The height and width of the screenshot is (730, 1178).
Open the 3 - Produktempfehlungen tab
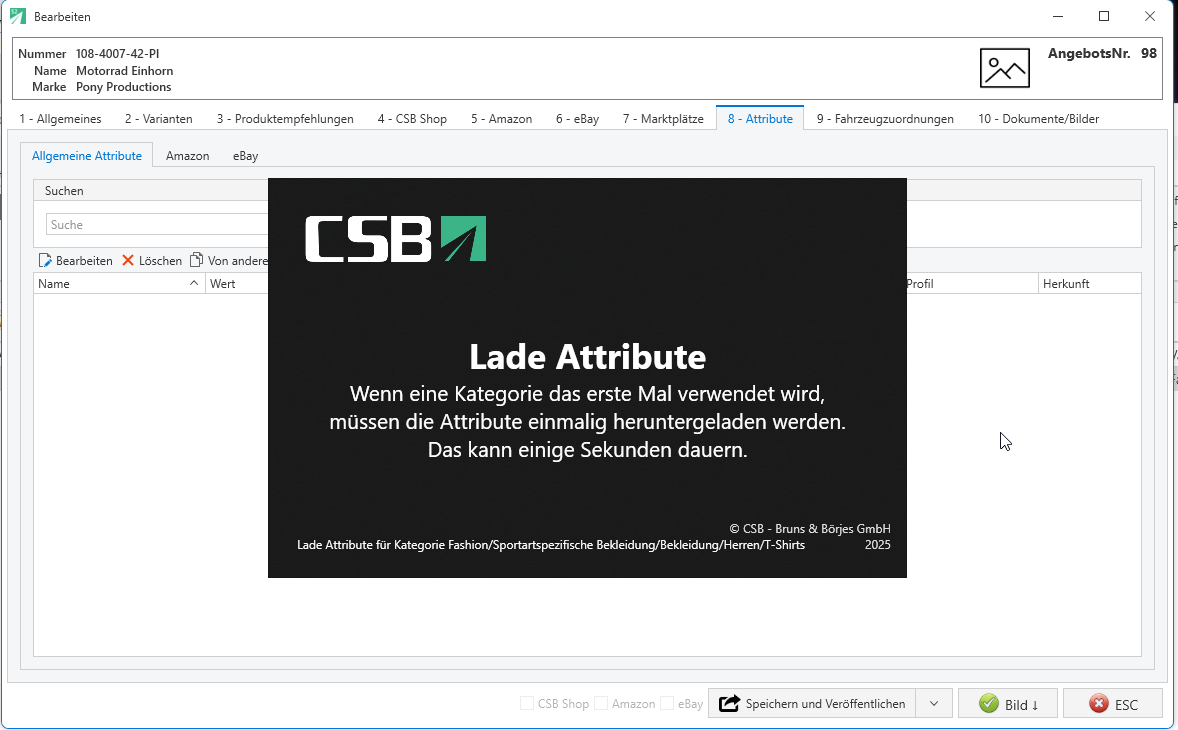tap(285, 119)
